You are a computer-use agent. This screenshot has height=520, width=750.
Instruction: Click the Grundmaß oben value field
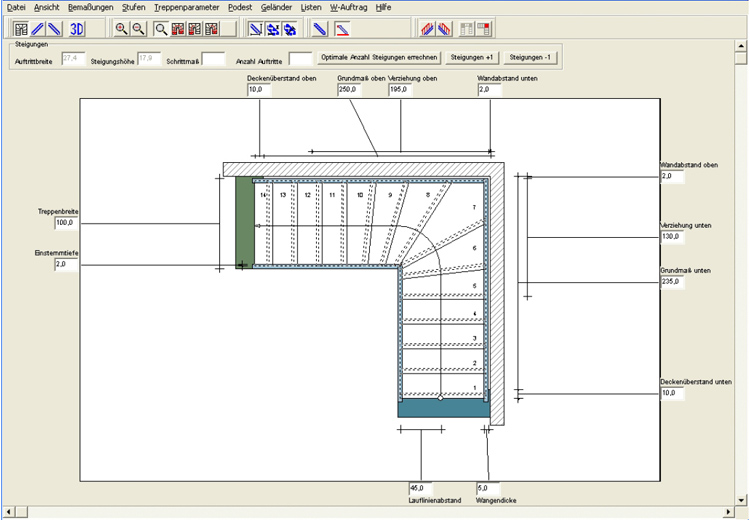point(349,90)
